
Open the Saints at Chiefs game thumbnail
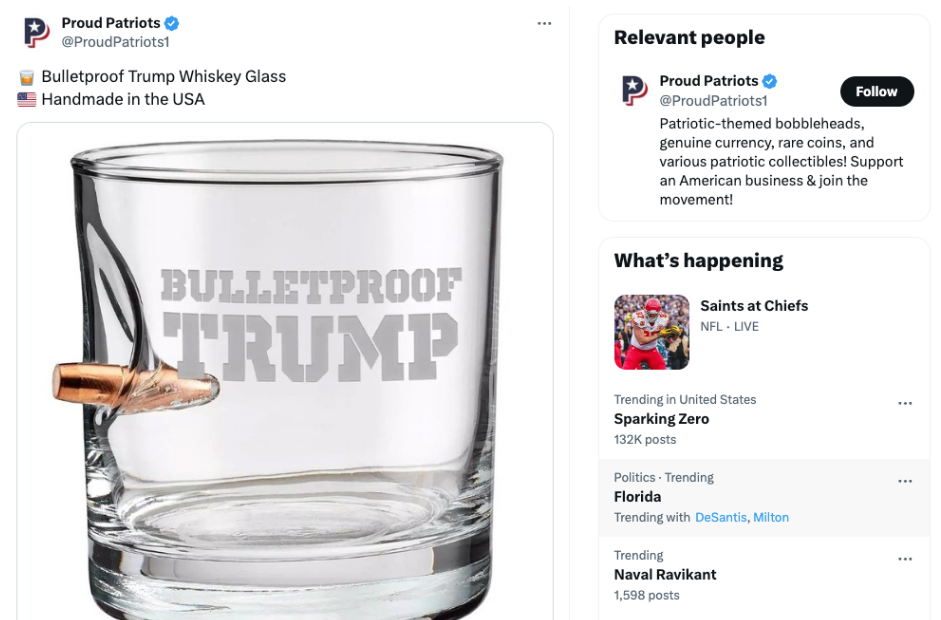click(x=652, y=332)
